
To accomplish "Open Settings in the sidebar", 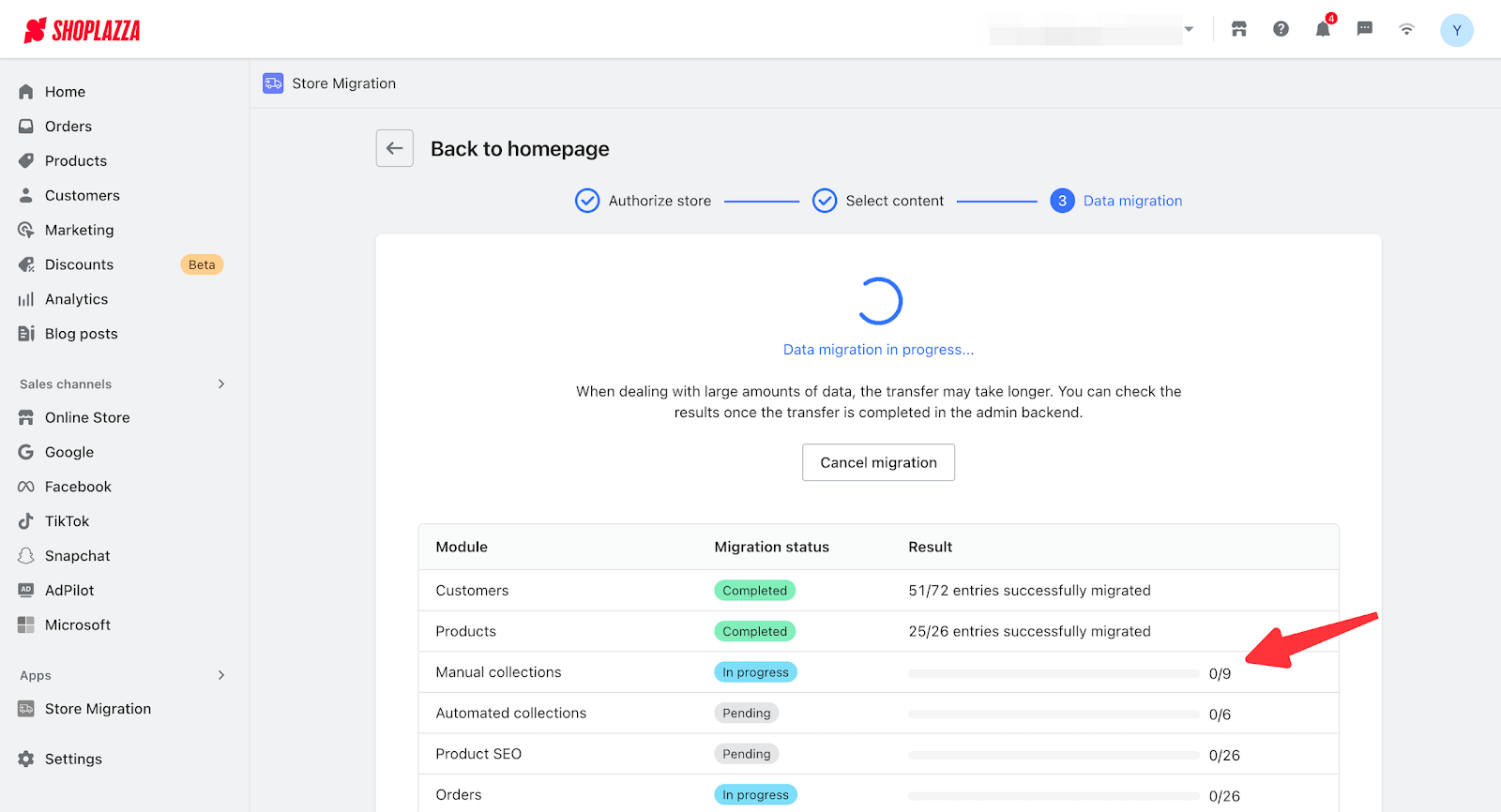I will pyautogui.click(x=73, y=759).
